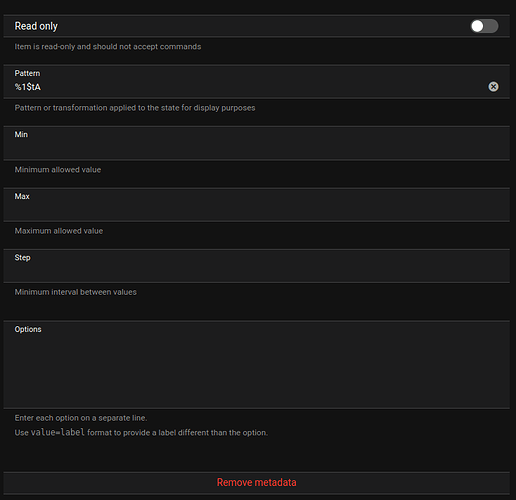This screenshot has height=500, width=516.
Task: Click the 'Maximum allowed value' hint
Action: pyautogui.click(x=59, y=231)
